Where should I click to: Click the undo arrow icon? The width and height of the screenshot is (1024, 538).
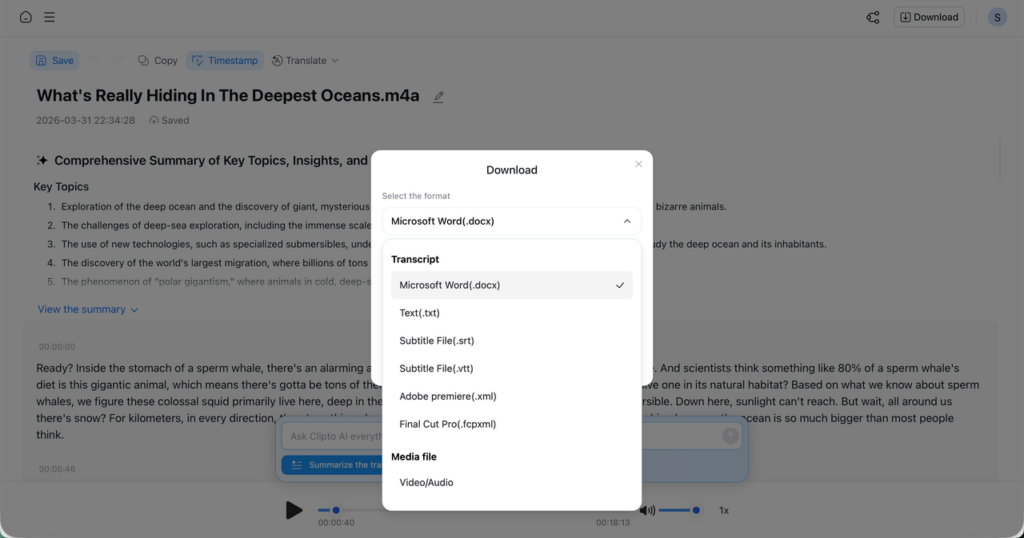94,61
